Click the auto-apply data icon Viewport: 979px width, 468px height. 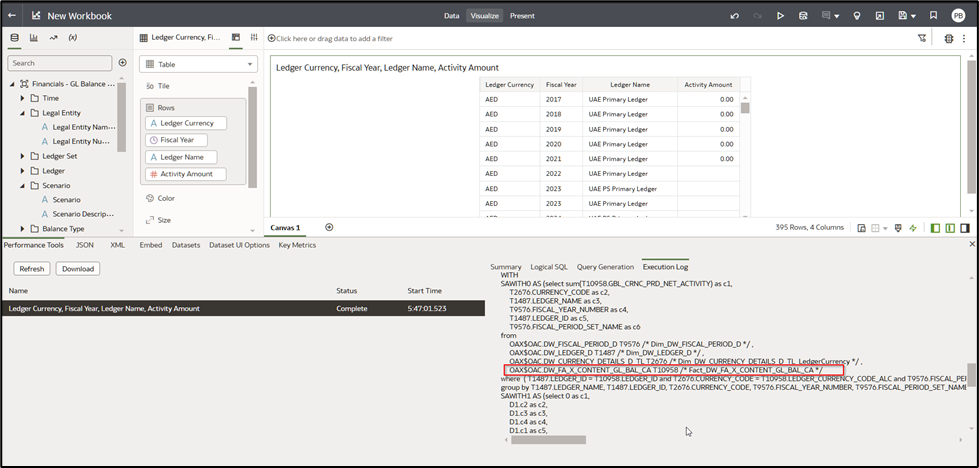point(949,38)
